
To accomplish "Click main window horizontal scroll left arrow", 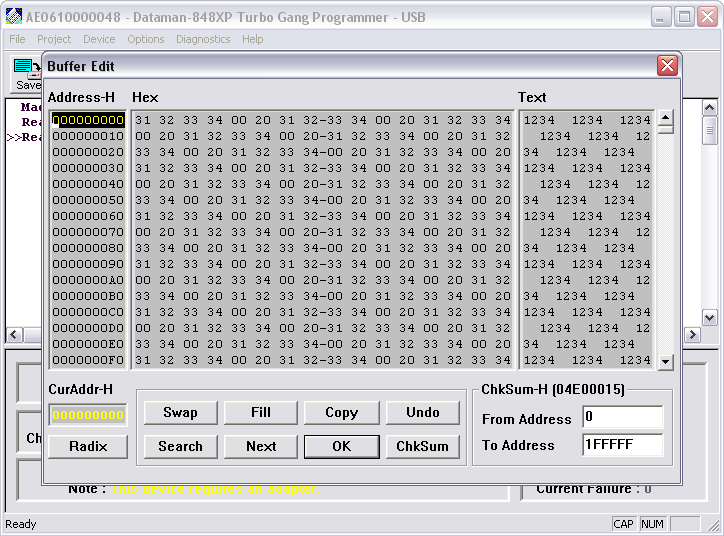I will [14, 335].
